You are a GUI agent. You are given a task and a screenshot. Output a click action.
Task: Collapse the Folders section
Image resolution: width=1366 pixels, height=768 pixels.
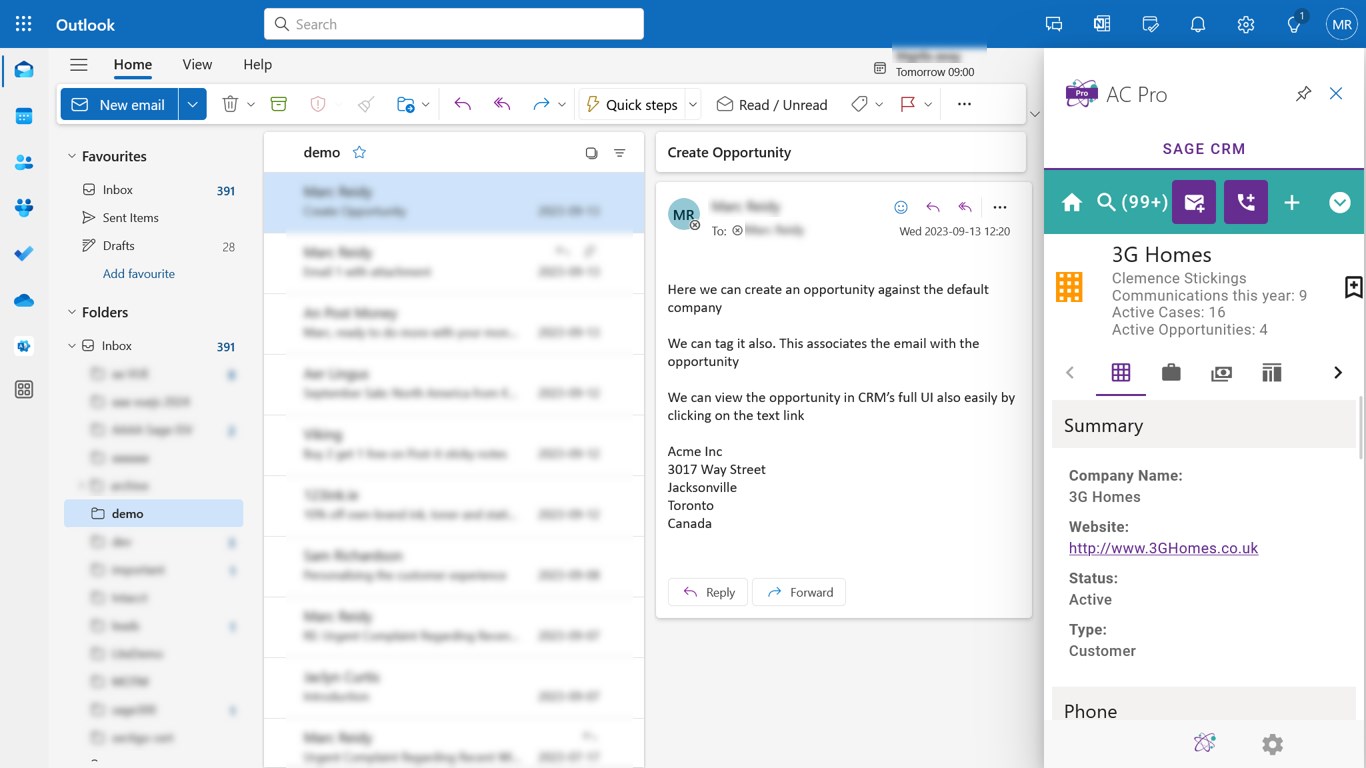click(72, 312)
